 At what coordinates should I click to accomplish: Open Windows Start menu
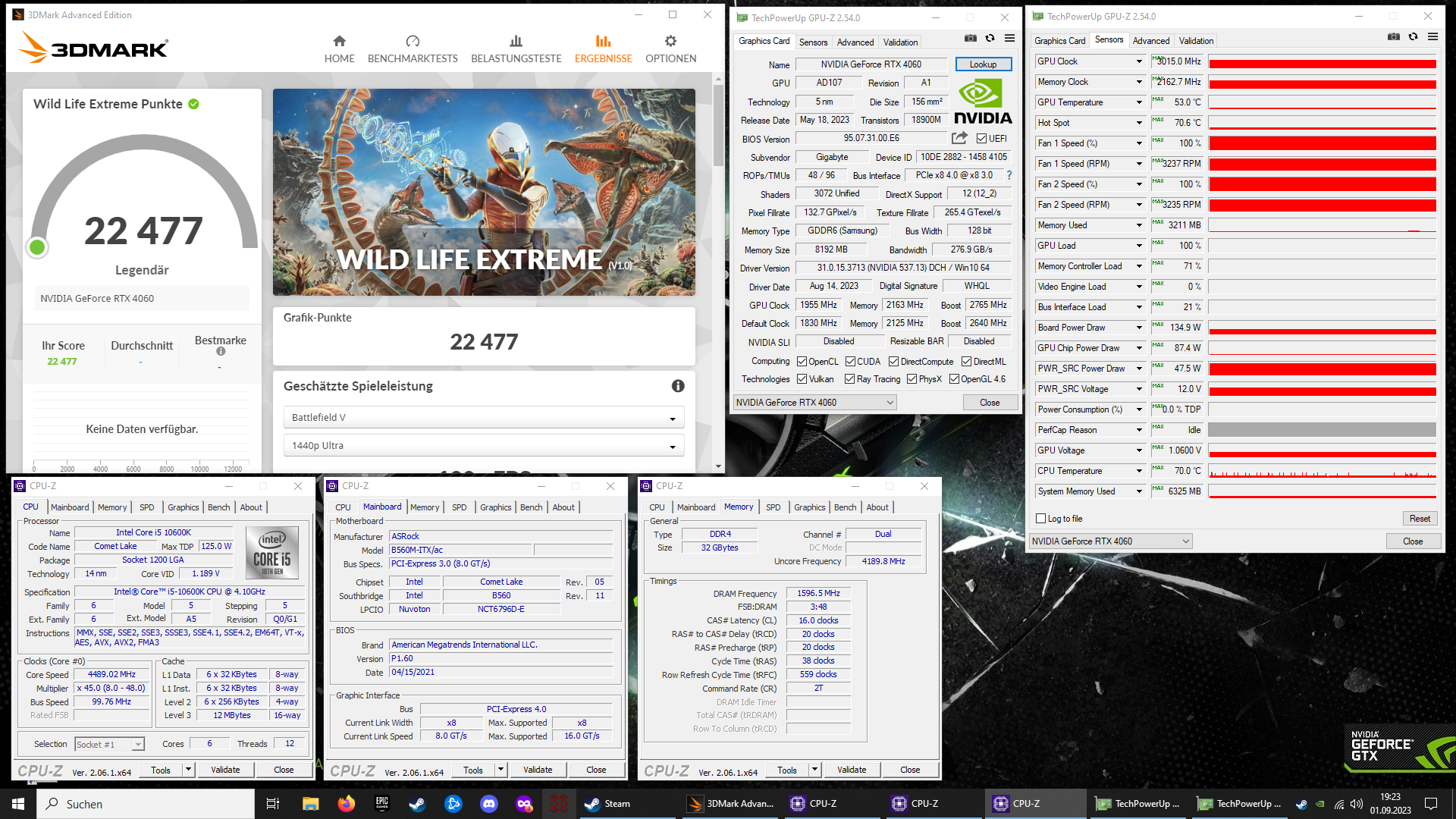pyautogui.click(x=18, y=804)
